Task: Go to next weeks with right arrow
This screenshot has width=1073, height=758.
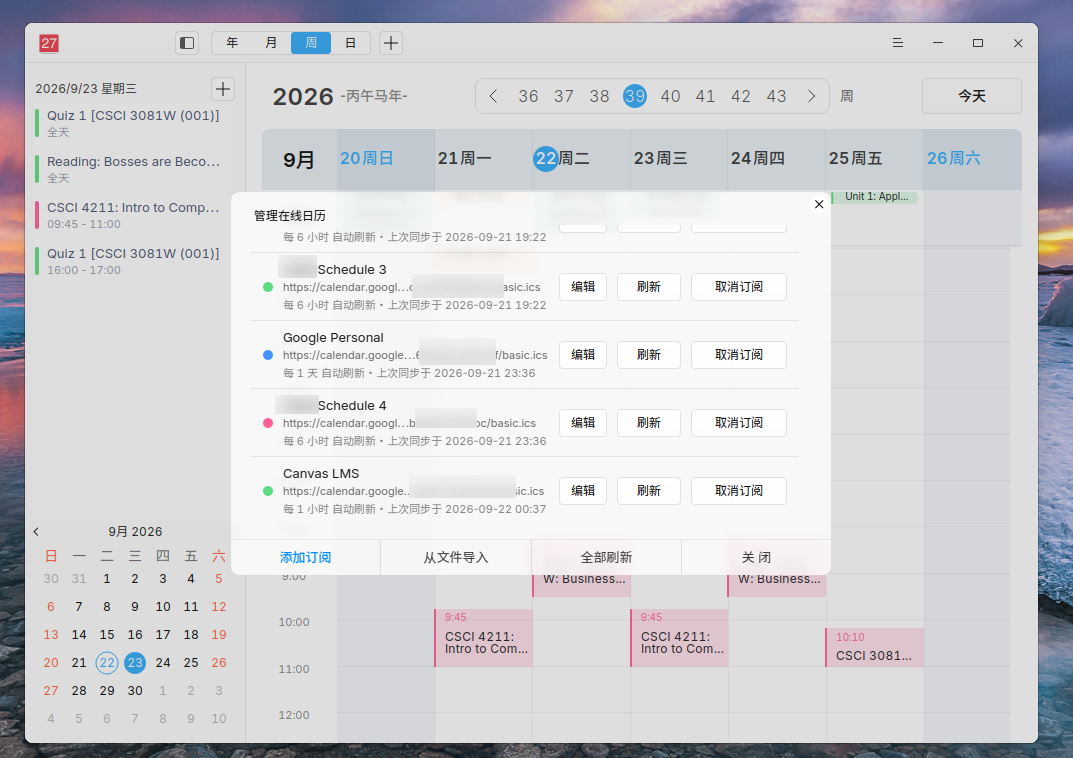Action: click(812, 96)
